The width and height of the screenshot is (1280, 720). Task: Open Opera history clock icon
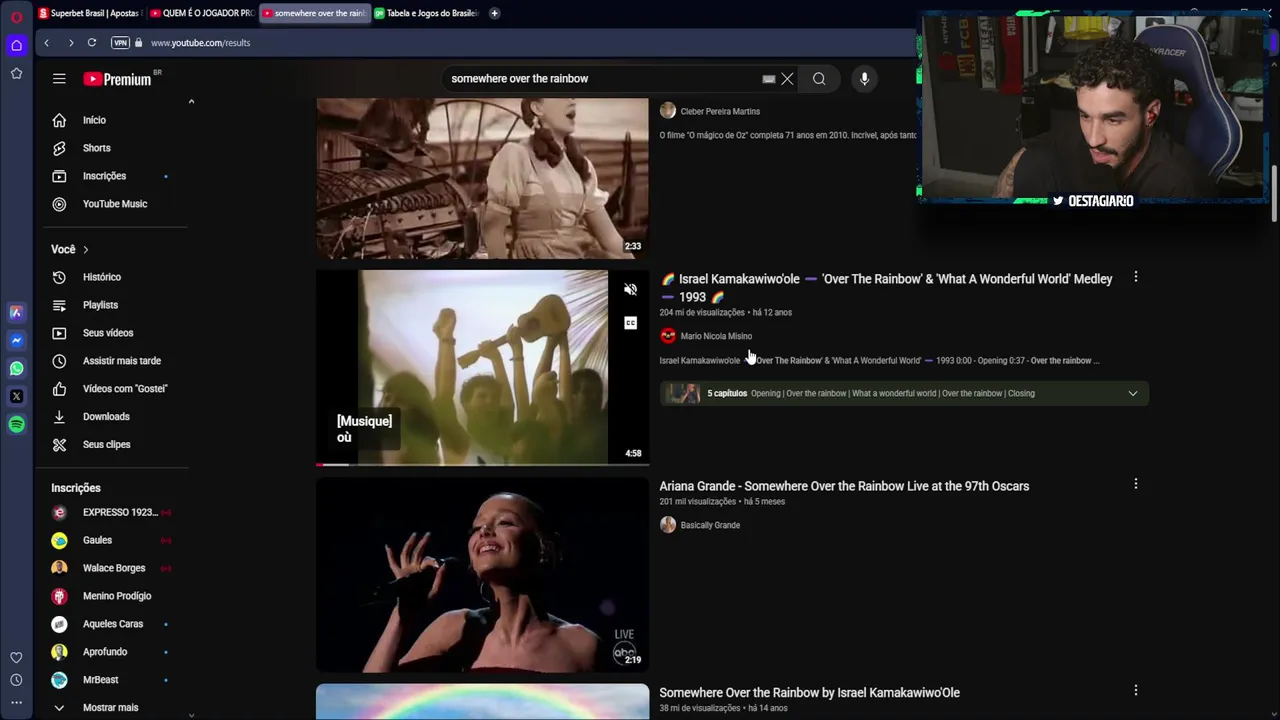pos(16,680)
